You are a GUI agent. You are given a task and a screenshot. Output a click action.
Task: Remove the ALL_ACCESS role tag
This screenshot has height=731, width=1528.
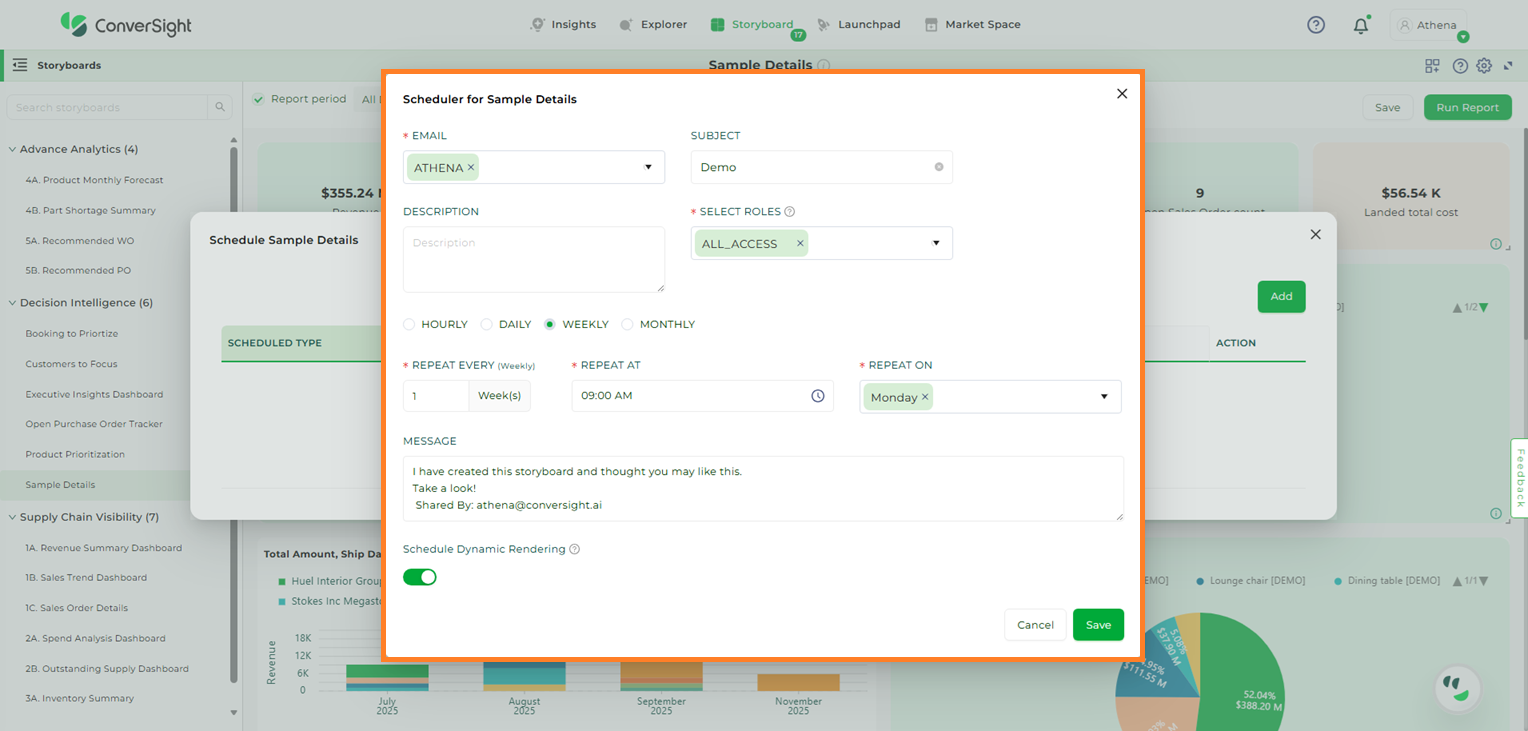click(800, 243)
